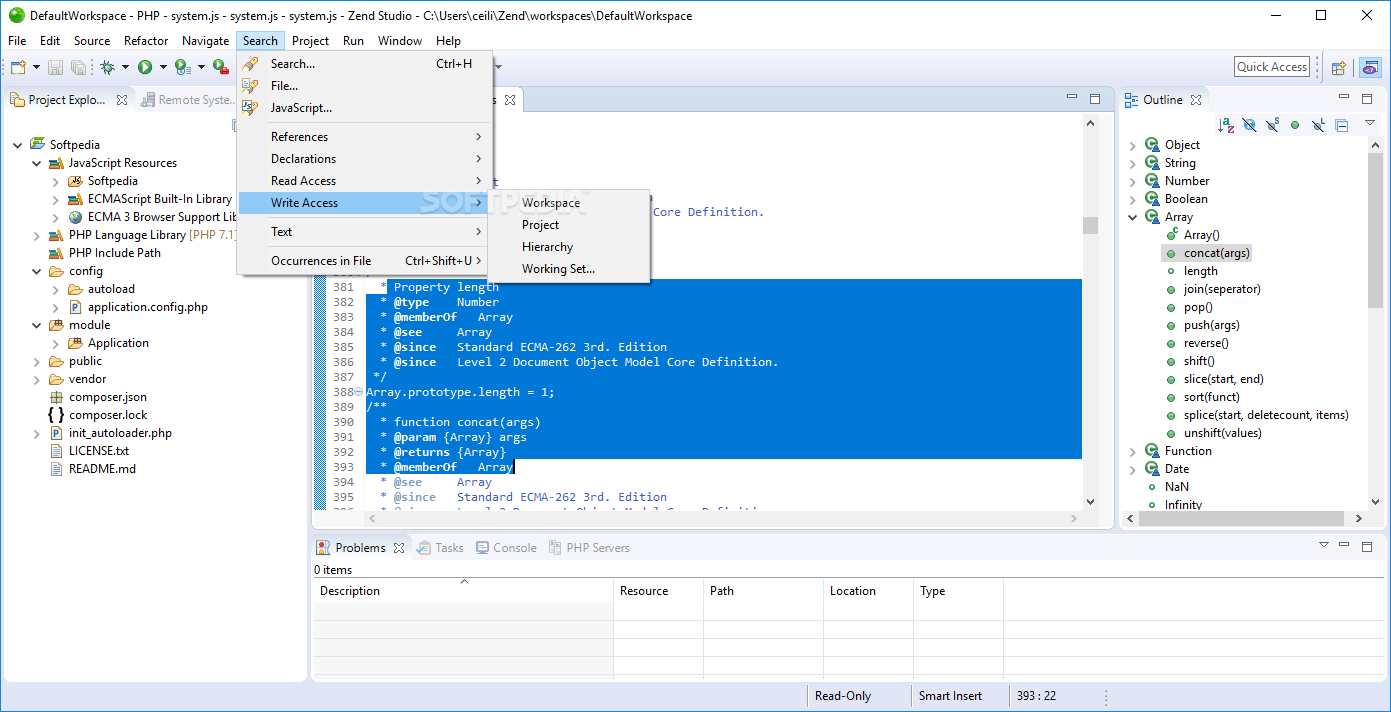Choose Search... from Search menu
This screenshot has width=1391, height=712.
(364, 64)
